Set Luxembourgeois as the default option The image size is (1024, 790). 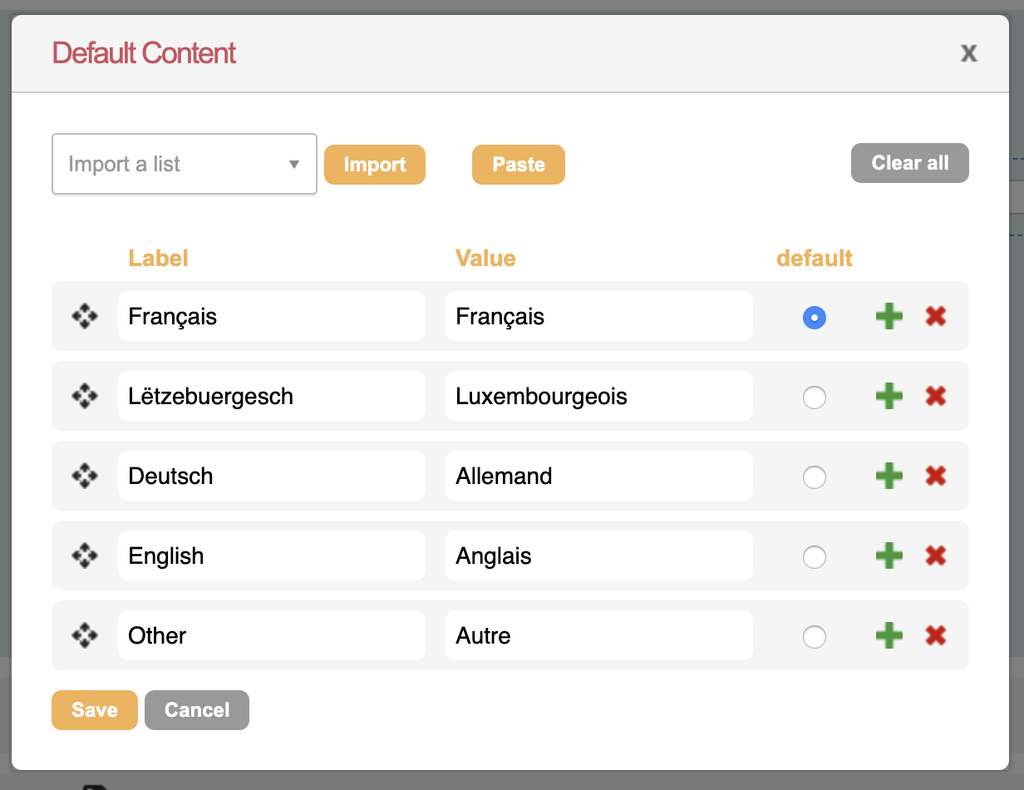pyautogui.click(x=814, y=397)
